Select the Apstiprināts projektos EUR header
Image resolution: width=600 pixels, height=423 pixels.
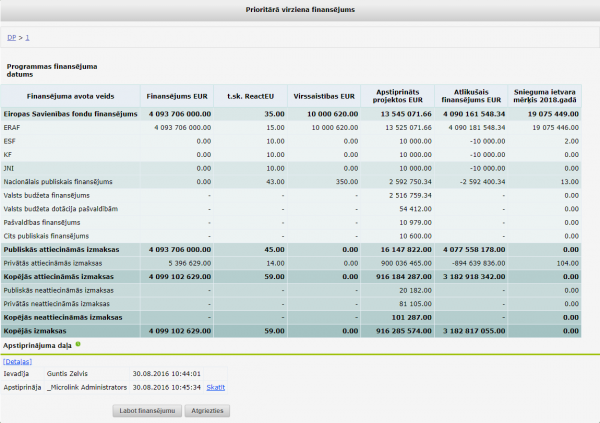point(397,97)
